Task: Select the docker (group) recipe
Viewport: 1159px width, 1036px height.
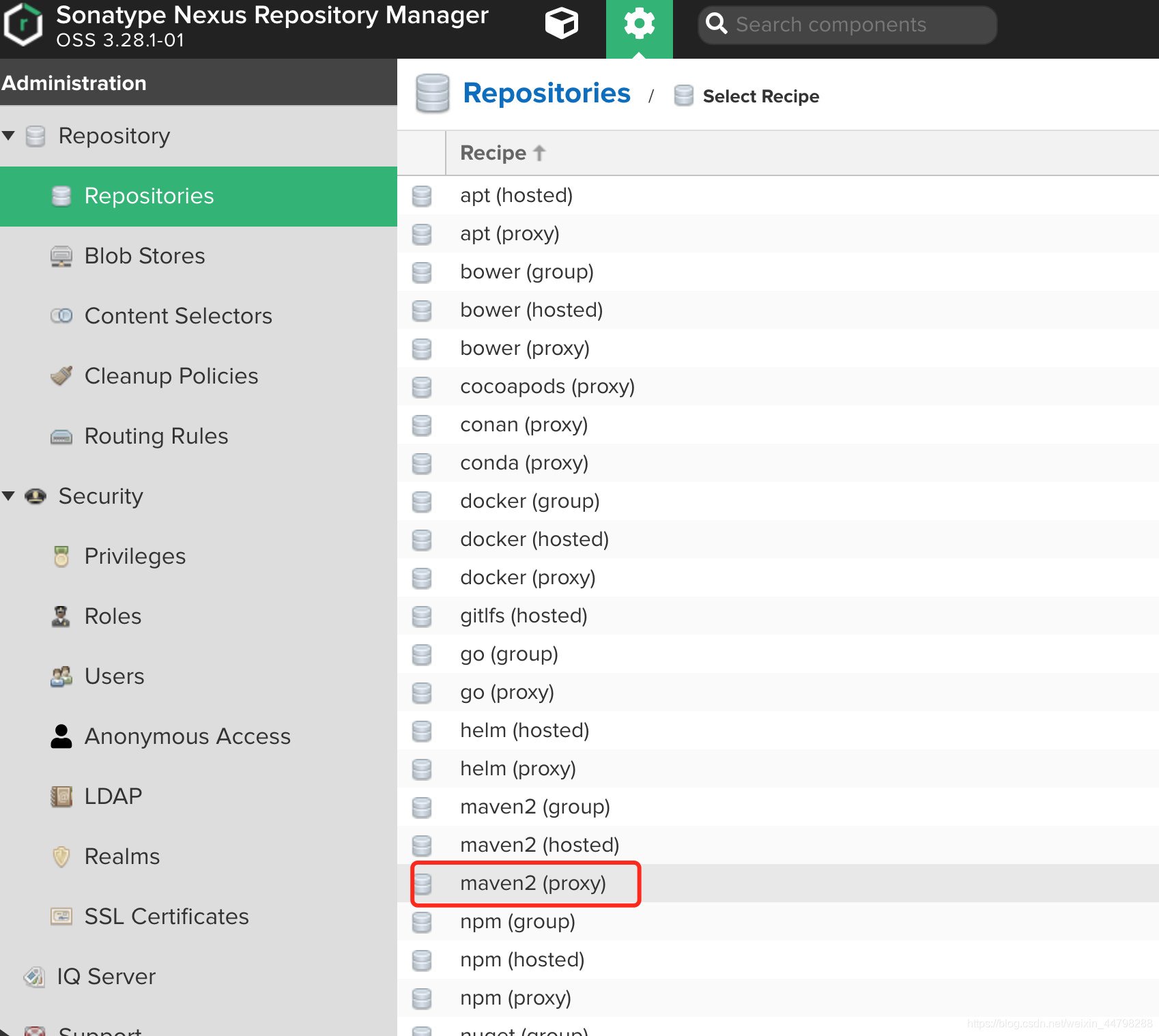Action: (778, 501)
